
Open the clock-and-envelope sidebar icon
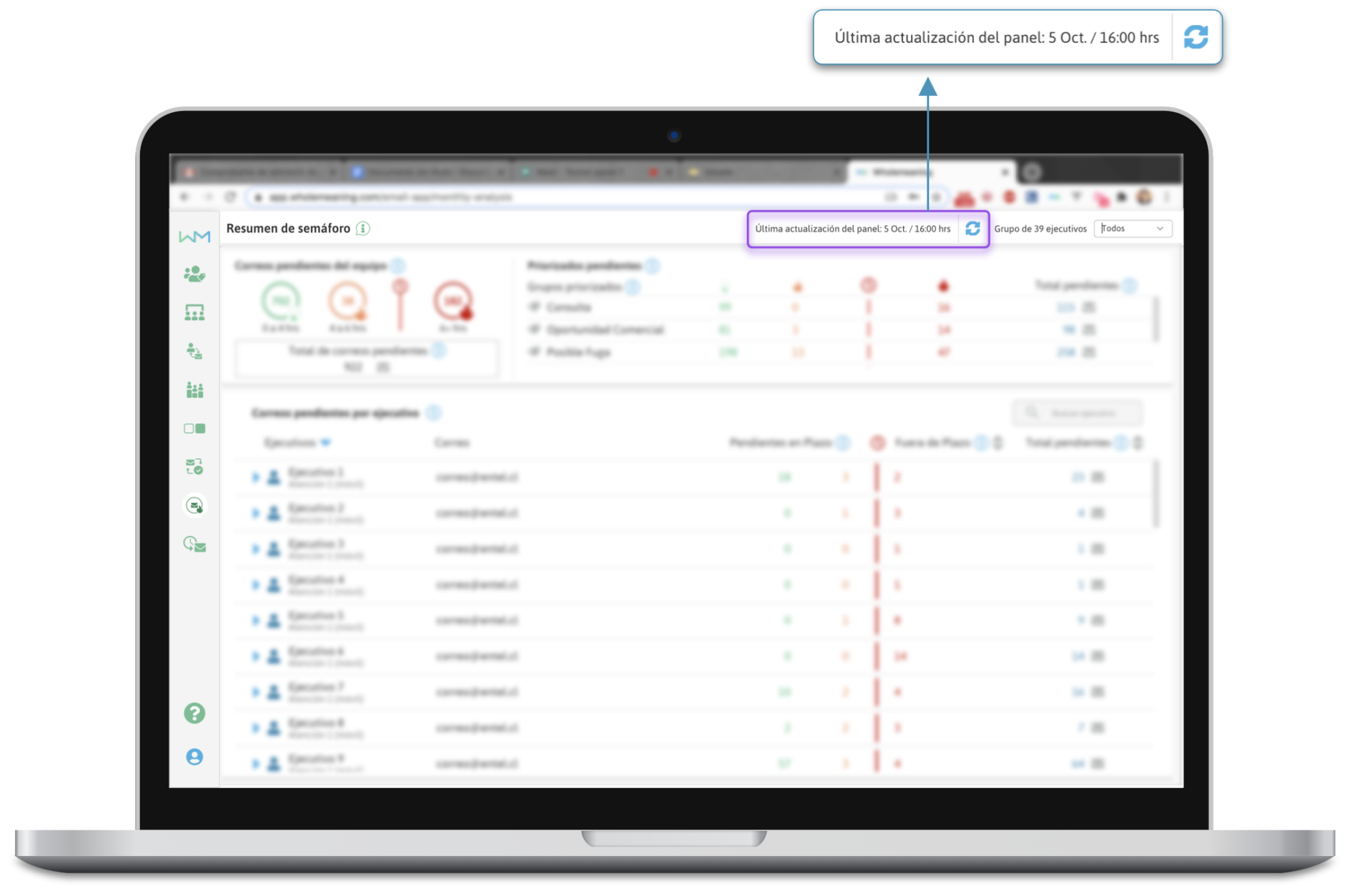[x=194, y=544]
